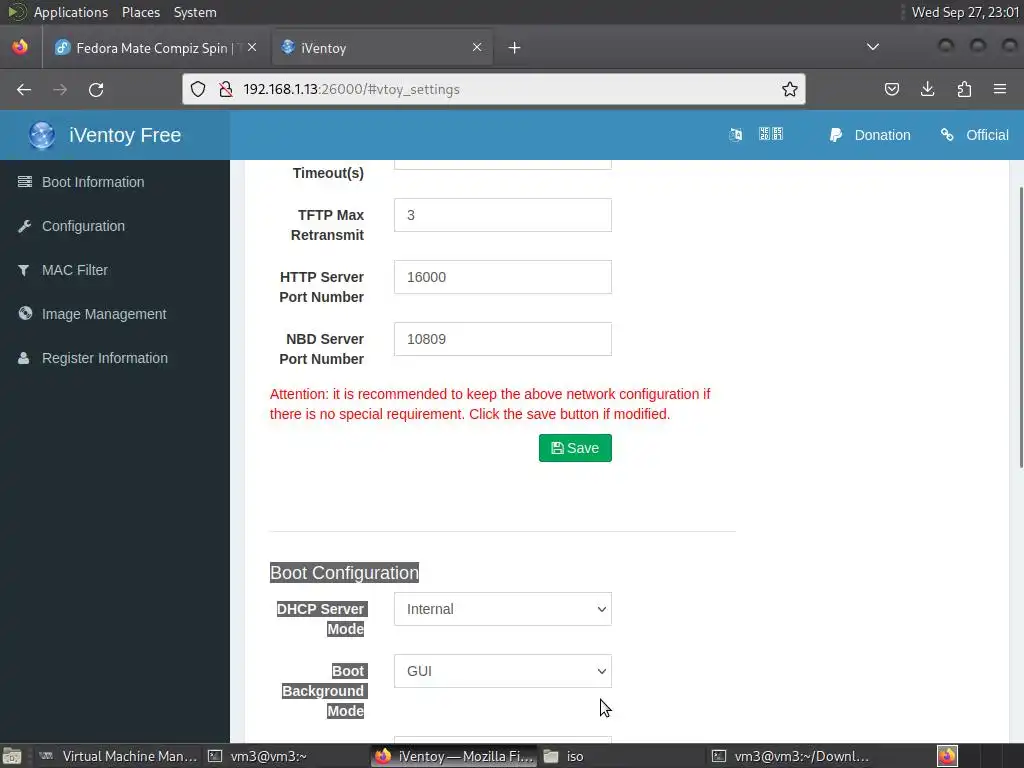1024x768 pixels.
Task: Switch to iso folder window in taskbar
Action: click(622, 756)
